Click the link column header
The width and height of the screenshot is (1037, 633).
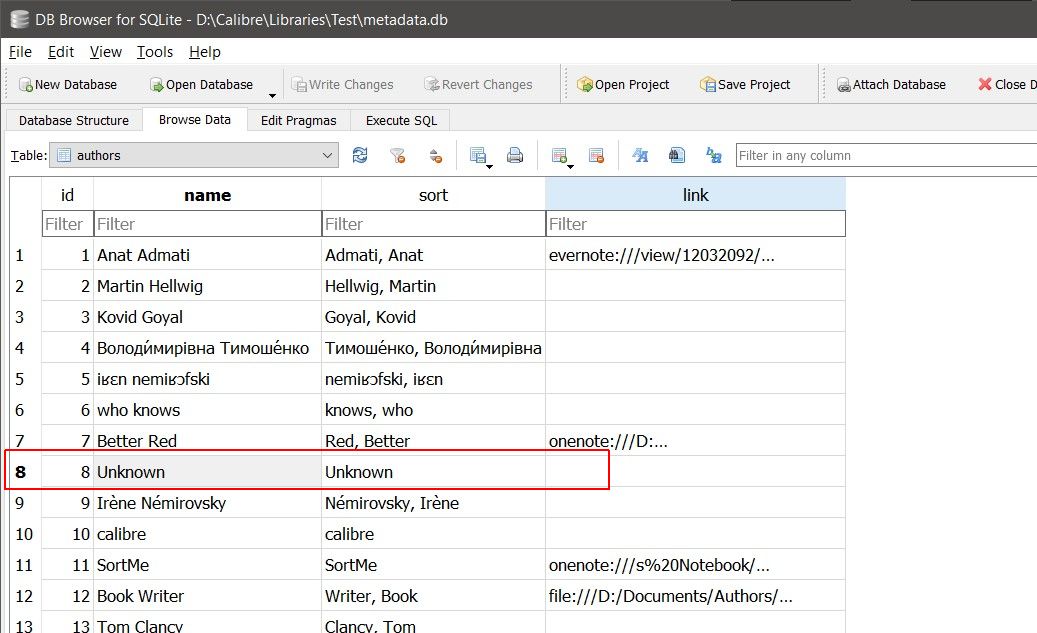coord(696,194)
